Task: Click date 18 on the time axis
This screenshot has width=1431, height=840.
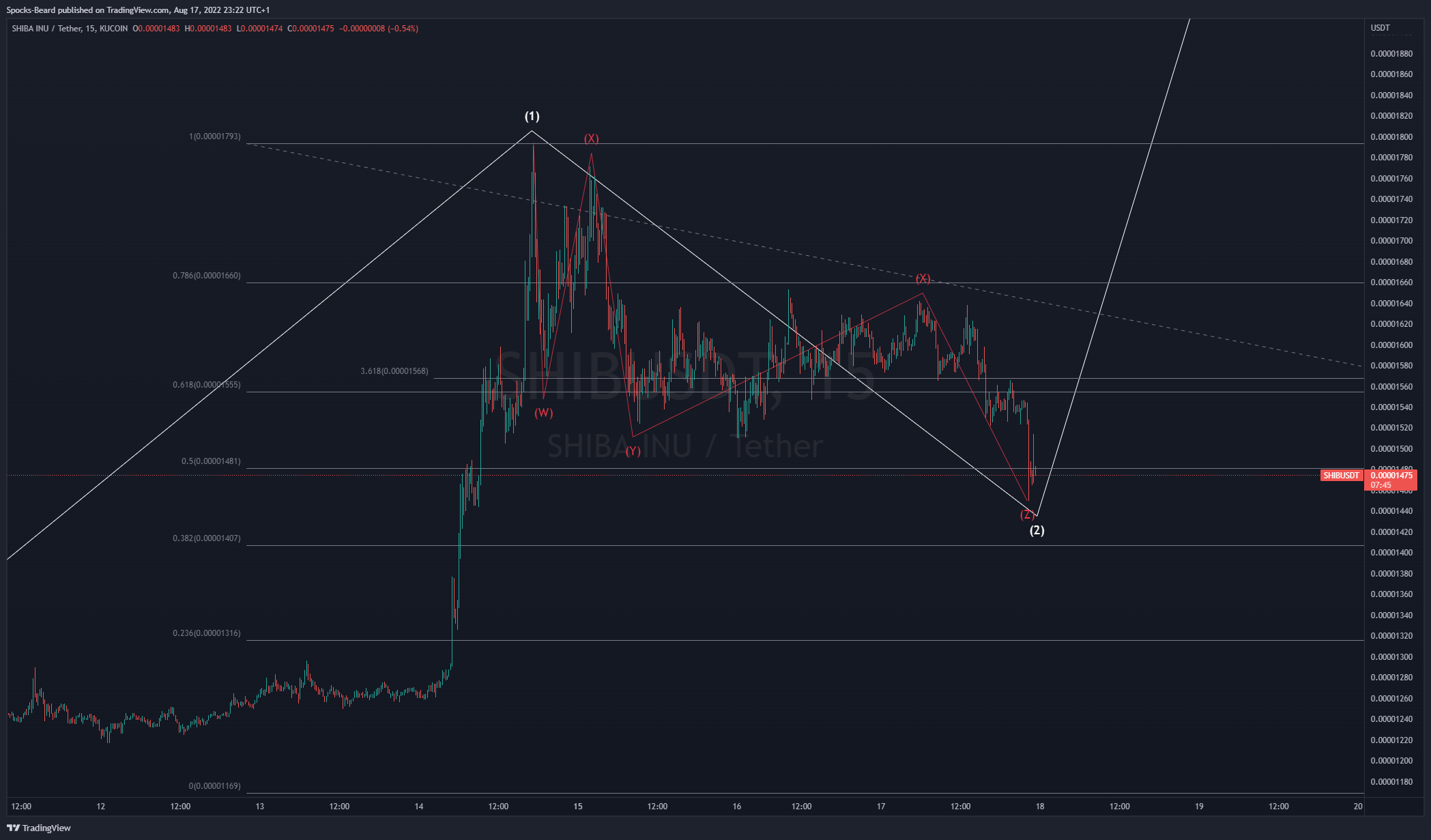Action: tap(1039, 807)
